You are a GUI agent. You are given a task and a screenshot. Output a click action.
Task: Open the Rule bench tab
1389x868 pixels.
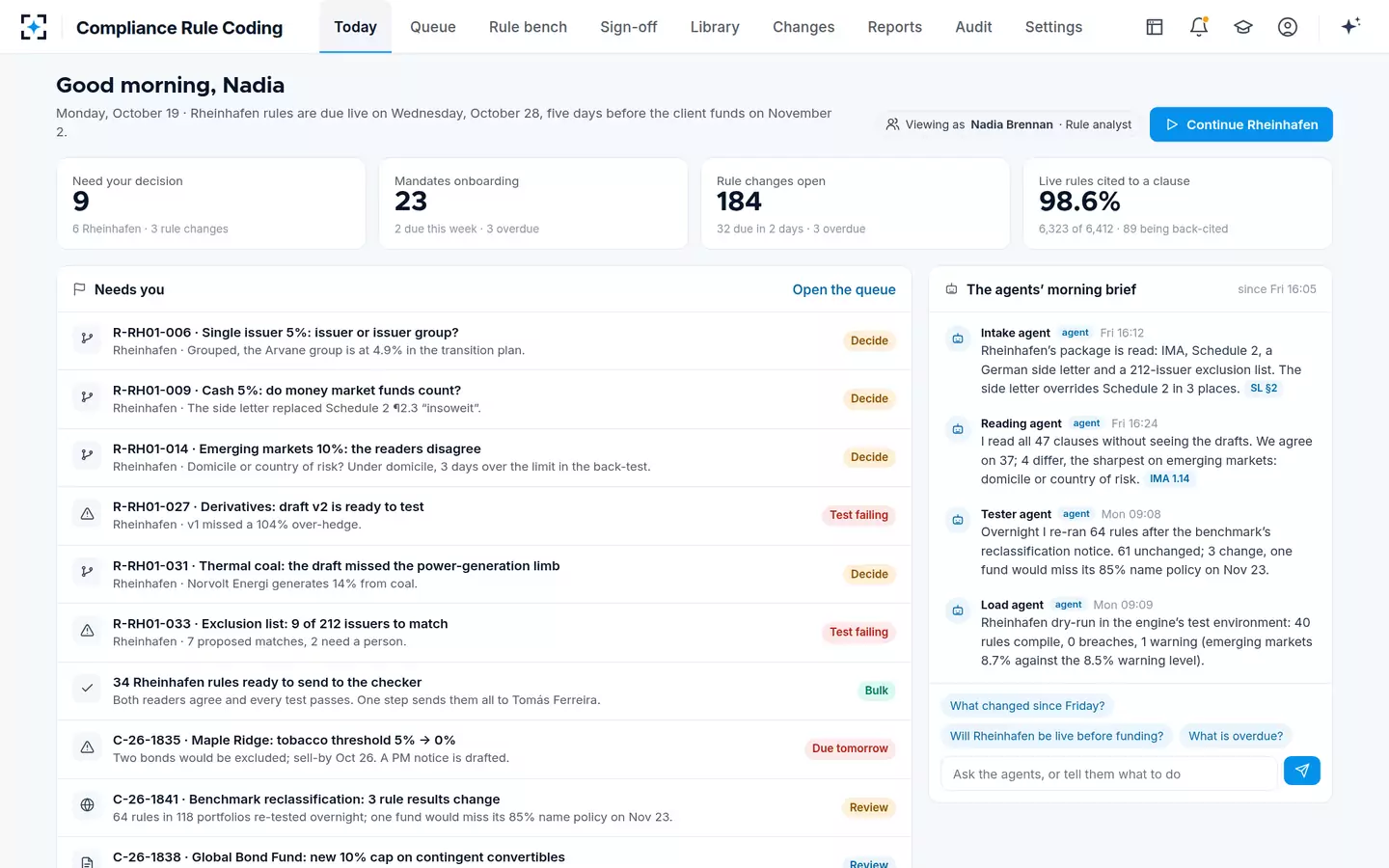pos(528,27)
